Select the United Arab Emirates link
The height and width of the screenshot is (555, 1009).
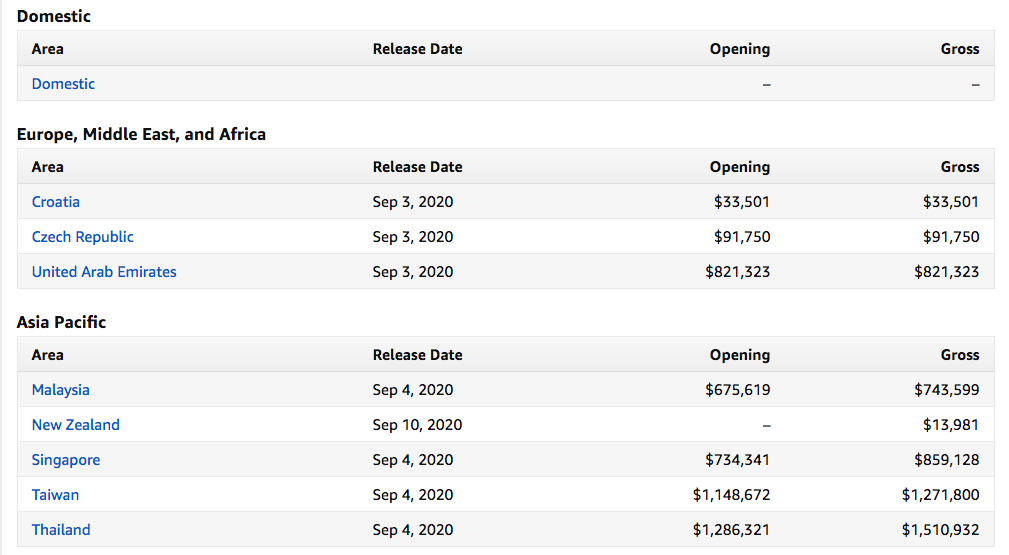104,272
